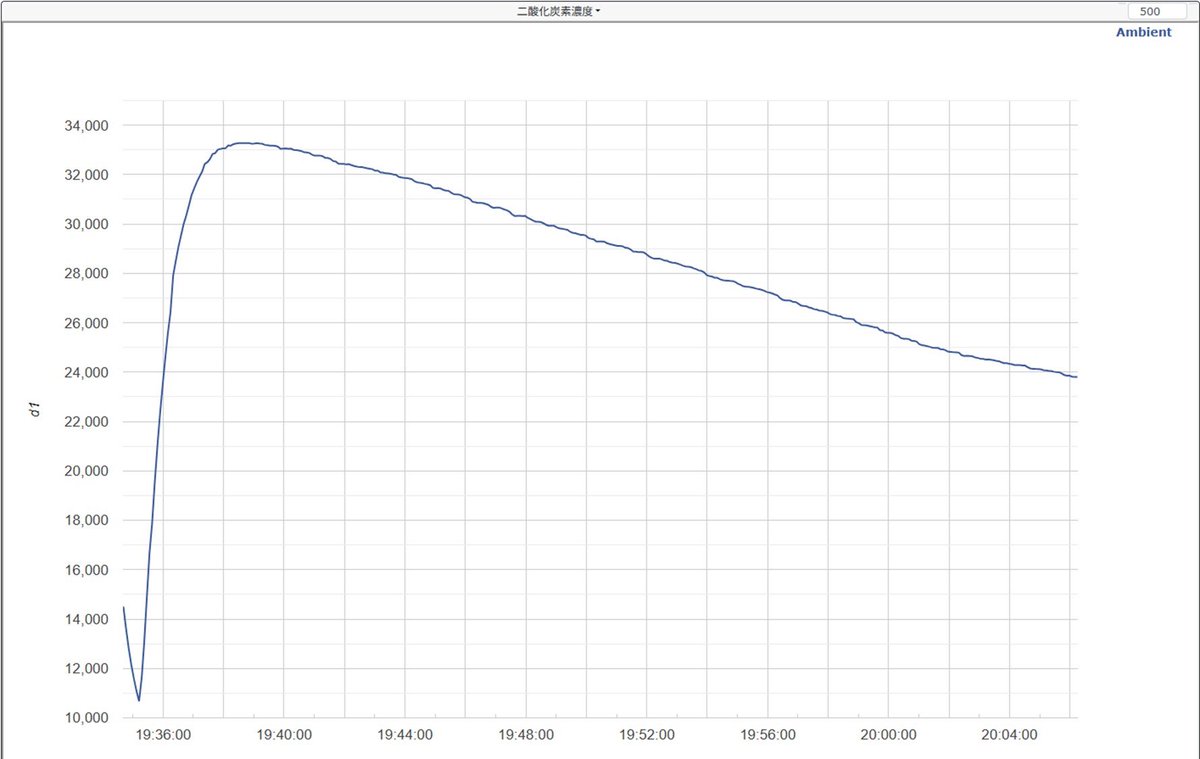Screen dimensions: 1200x759
Task: Open the 二酸化炭素濃度 chart title dropdown
Action: pyautogui.click(x=559, y=11)
